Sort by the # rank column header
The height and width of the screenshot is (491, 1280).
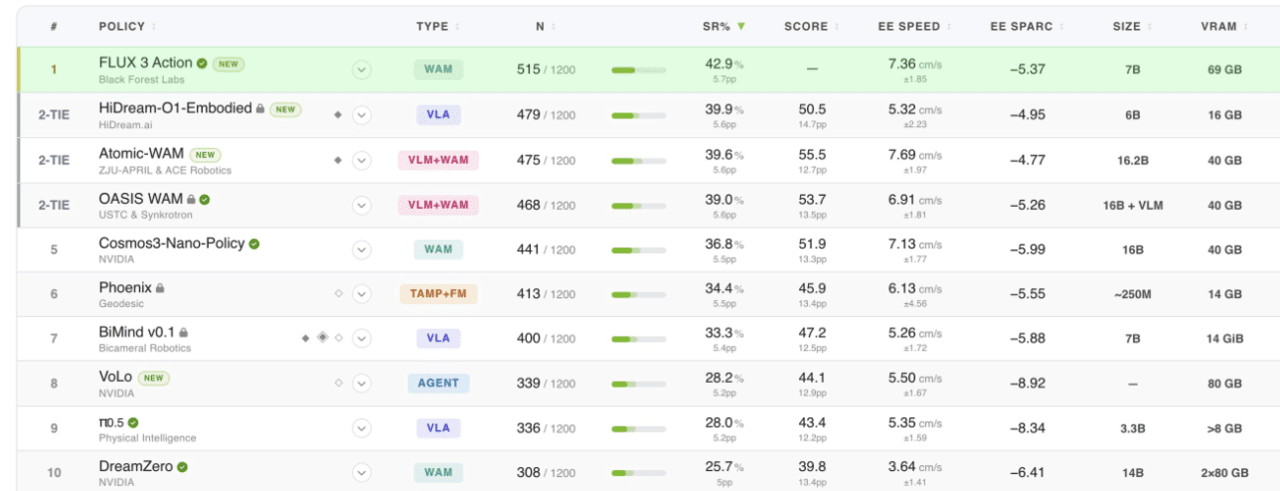pos(54,27)
